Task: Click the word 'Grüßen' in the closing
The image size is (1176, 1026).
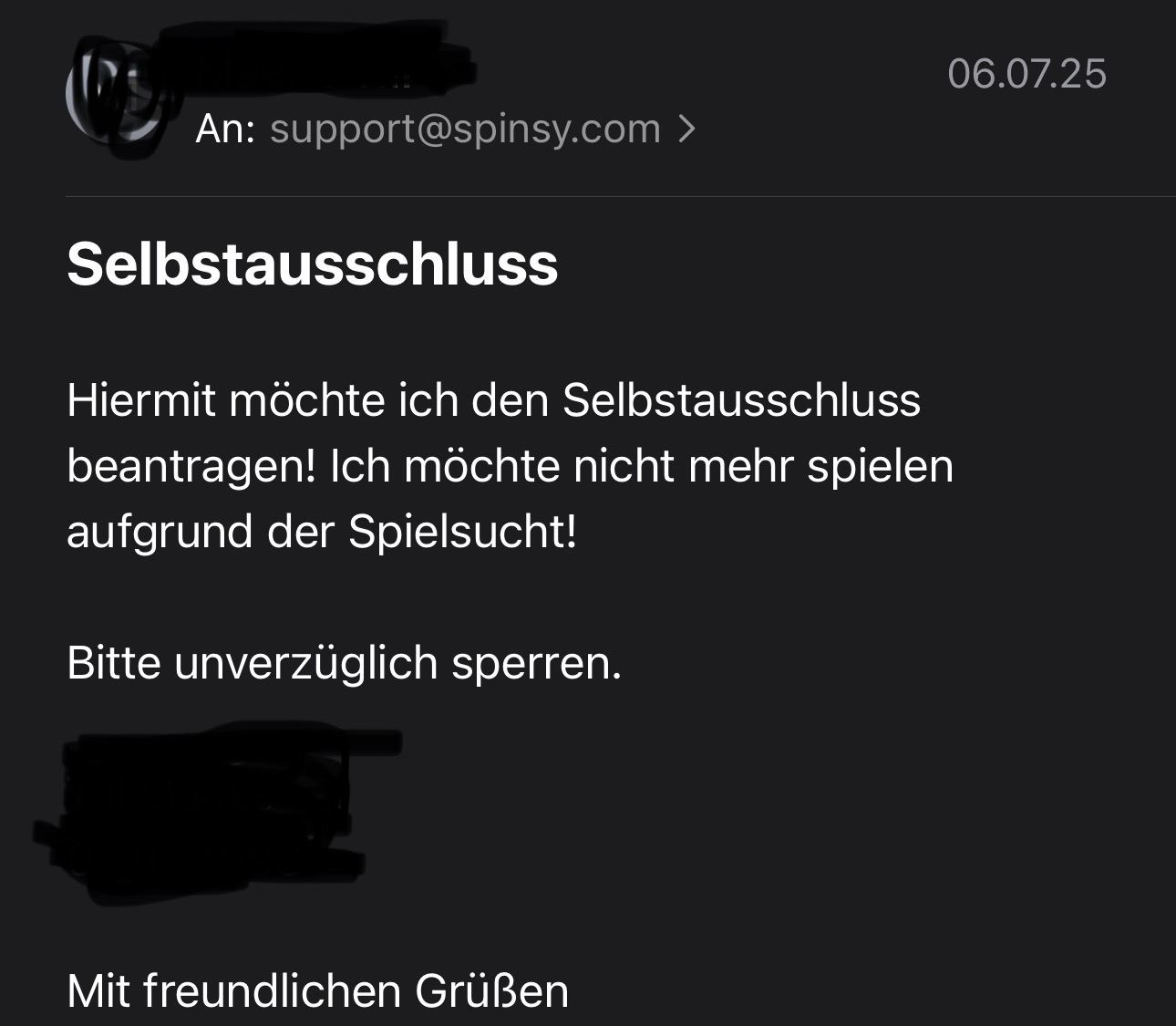Action: 492,991
